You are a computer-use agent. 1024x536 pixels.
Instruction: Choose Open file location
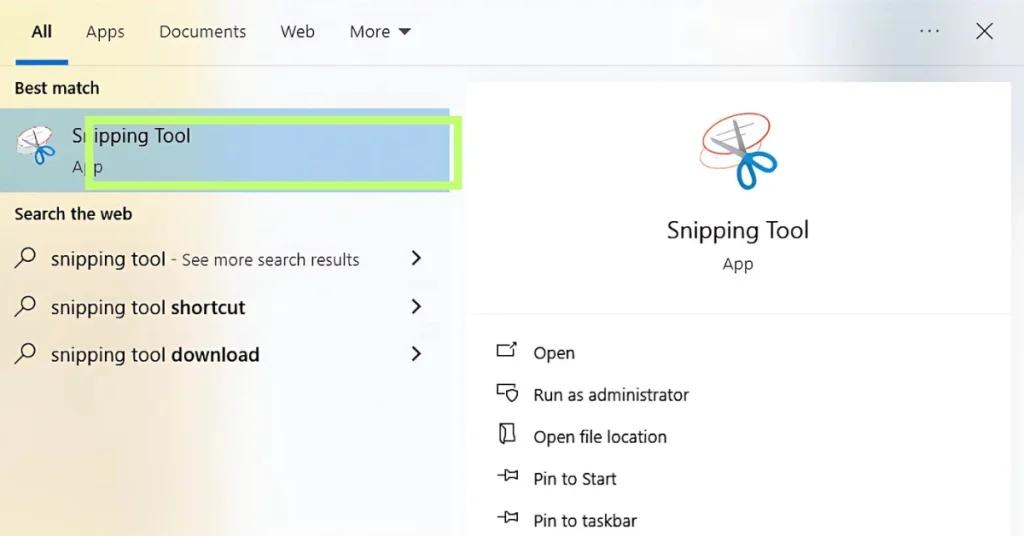[x=600, y=437]
